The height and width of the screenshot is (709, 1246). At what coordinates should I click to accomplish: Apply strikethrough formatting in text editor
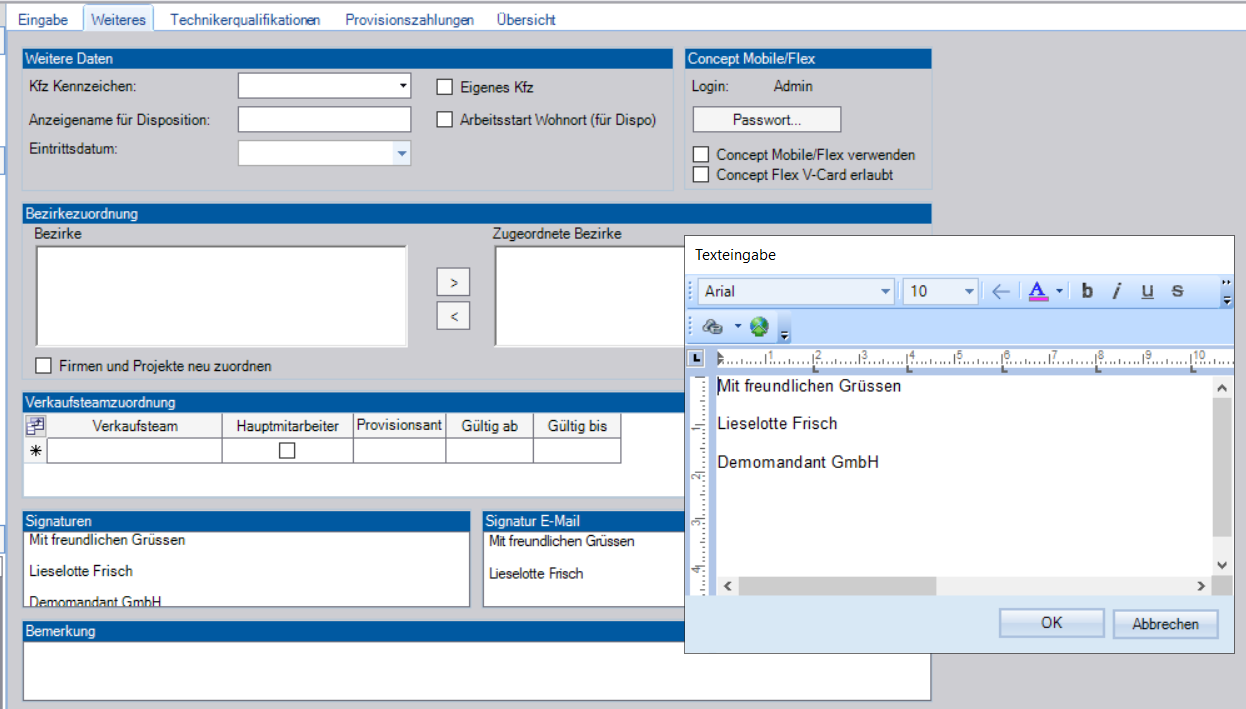point(1177,291)
